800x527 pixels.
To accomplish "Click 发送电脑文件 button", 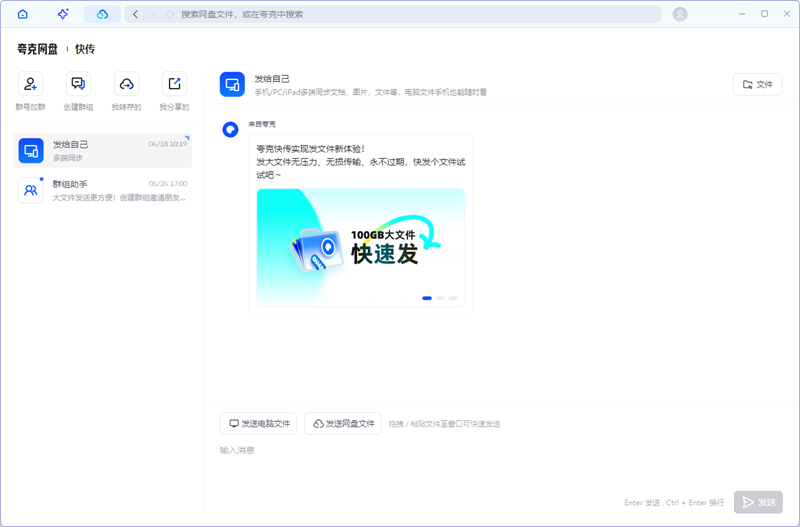I will (x=258, y=423).
